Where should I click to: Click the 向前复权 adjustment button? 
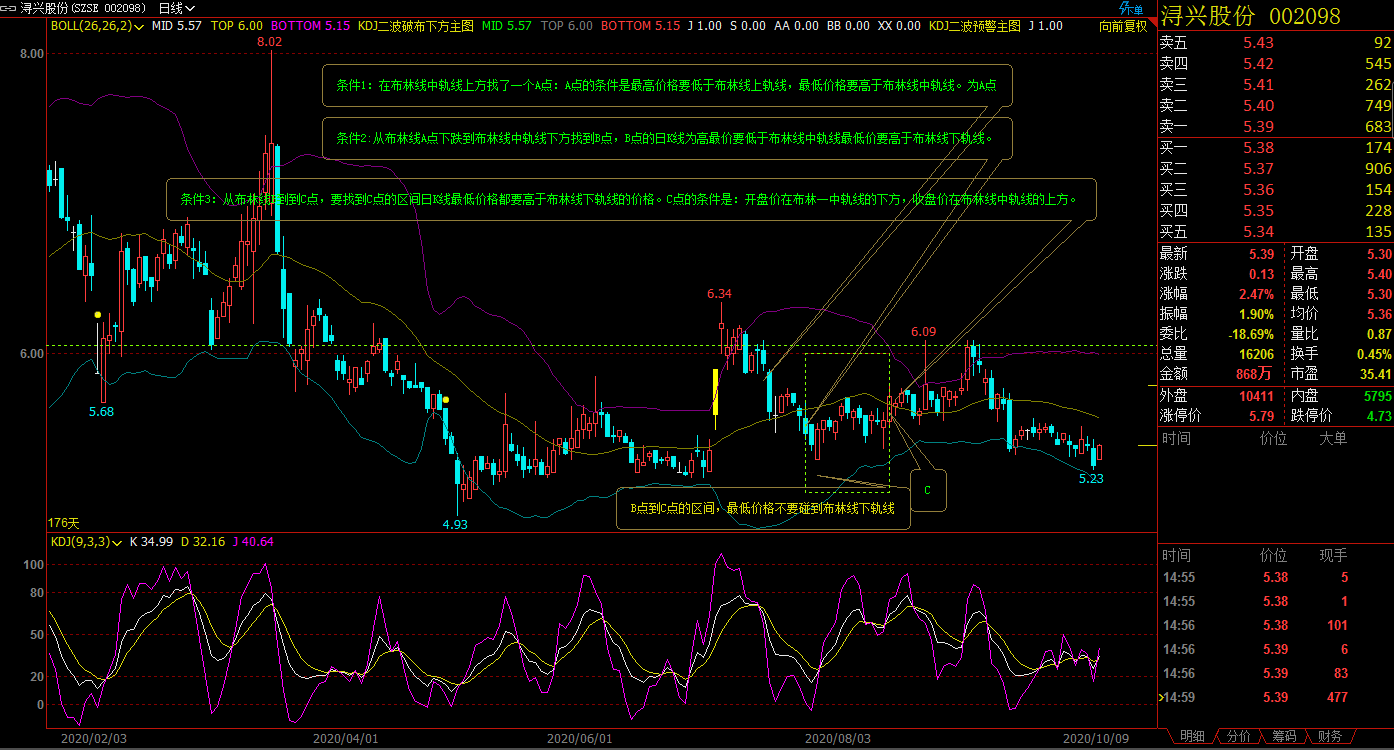(x=1122, y=26)
